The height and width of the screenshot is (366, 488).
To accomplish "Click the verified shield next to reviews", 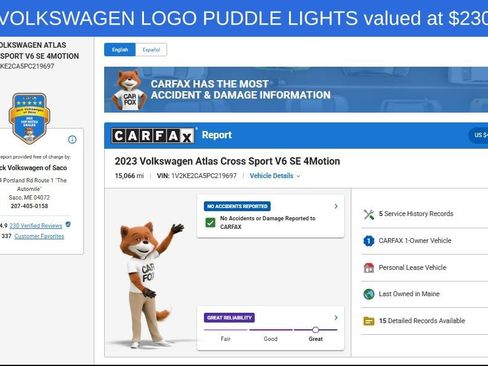I will click(68, 225).
